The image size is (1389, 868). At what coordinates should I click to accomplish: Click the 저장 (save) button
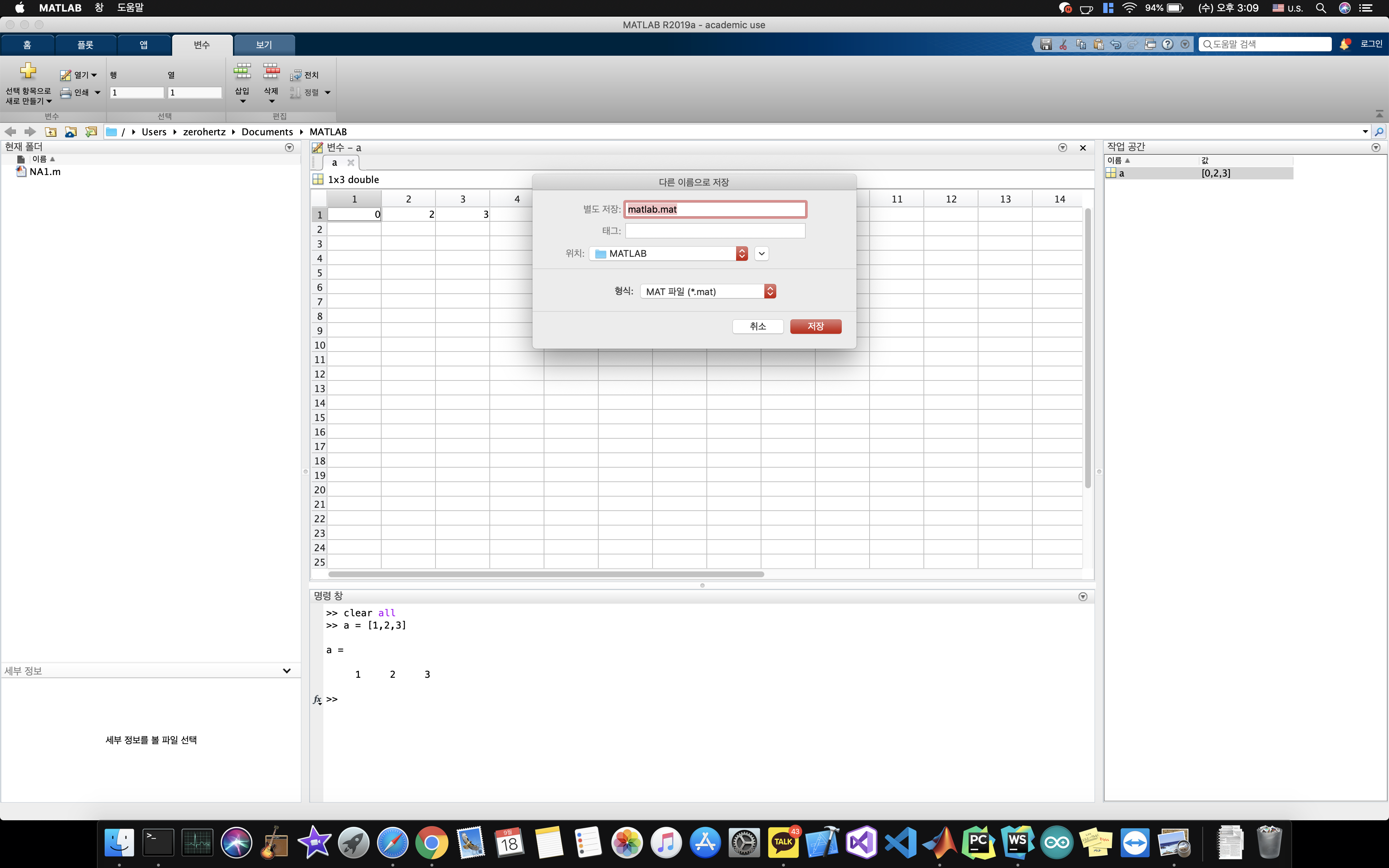(x=816, y=326)
